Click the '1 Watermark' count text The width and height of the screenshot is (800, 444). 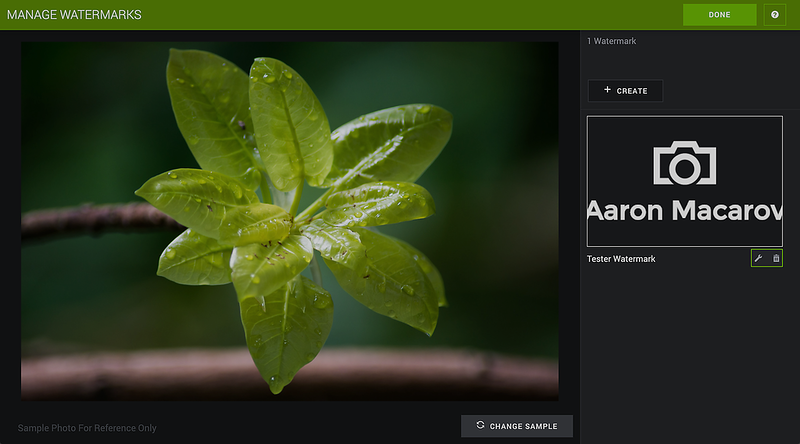tap(612, 41)
